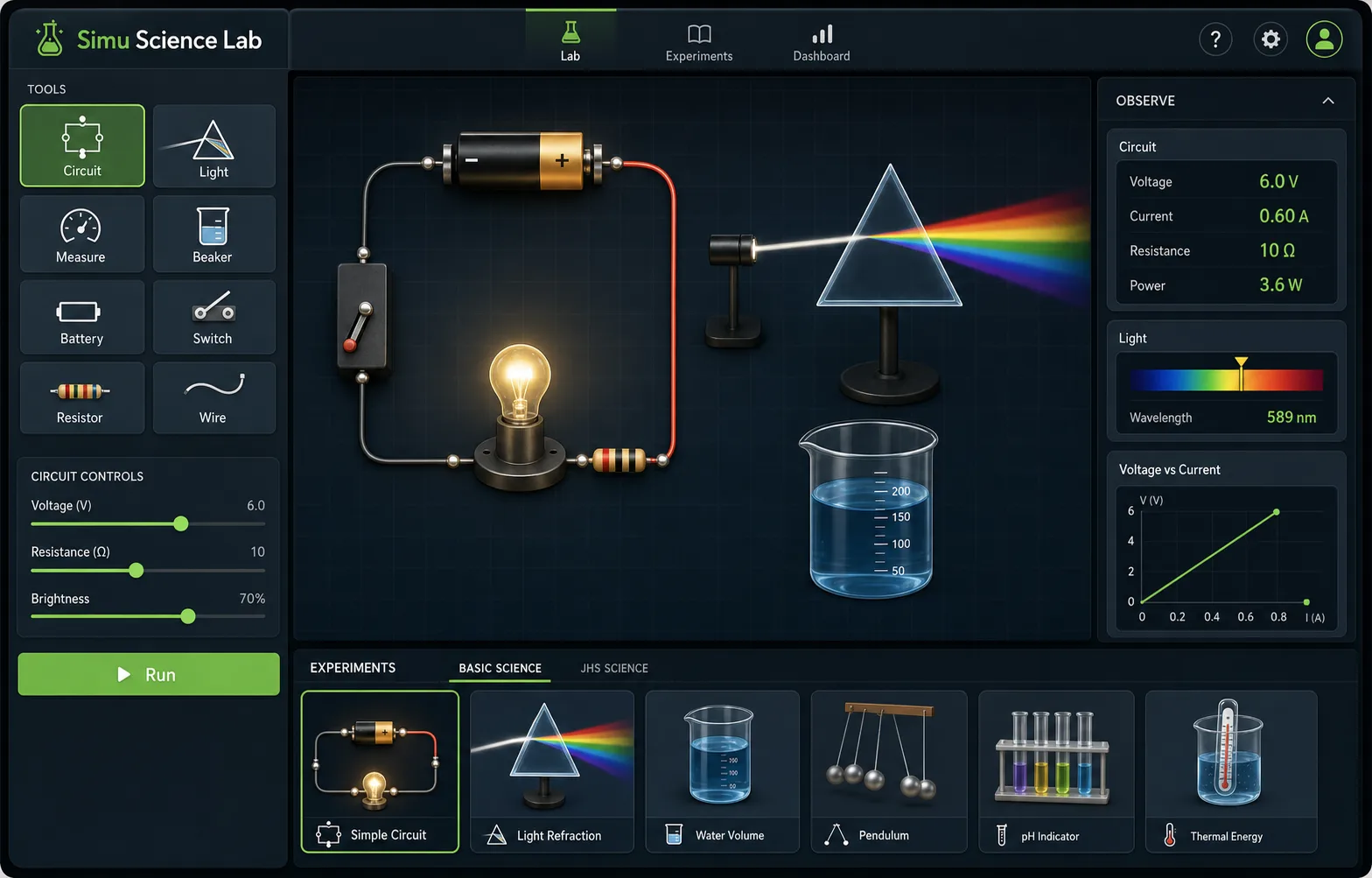The height and width of the screenshot is (878, 1372).
Task: Click the glowing light bulb on canvas
Action: pos(520,385)
